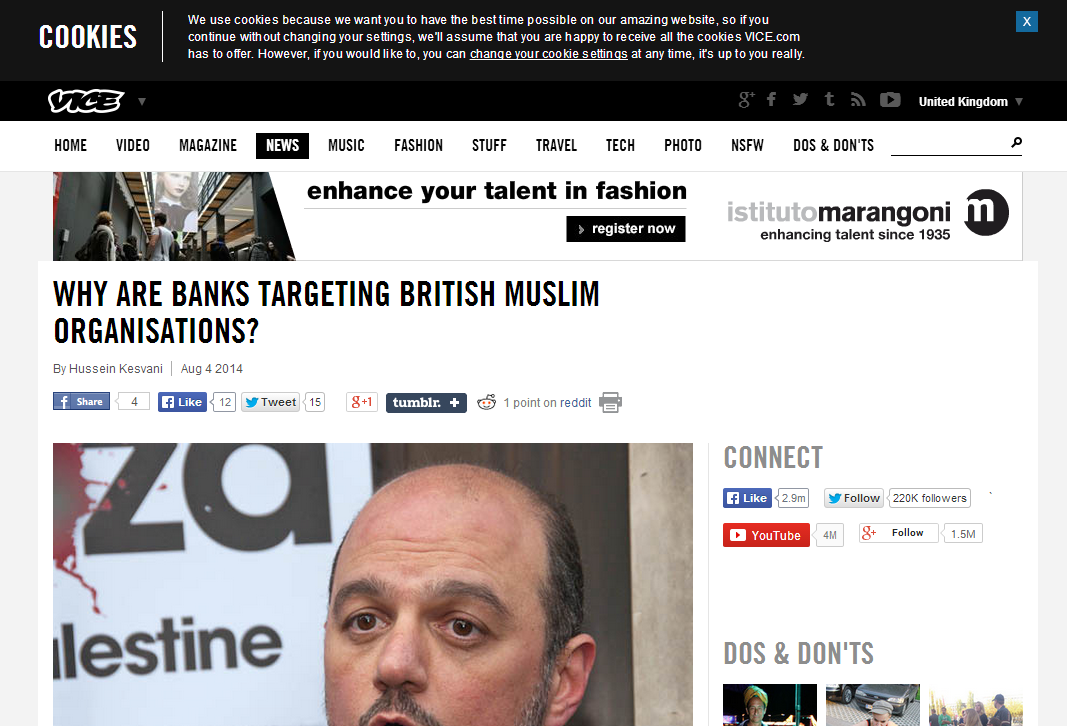Open the Tumblr icon in top bar
The width and height of the screenshot is (1067, 726).
(829, 100)
